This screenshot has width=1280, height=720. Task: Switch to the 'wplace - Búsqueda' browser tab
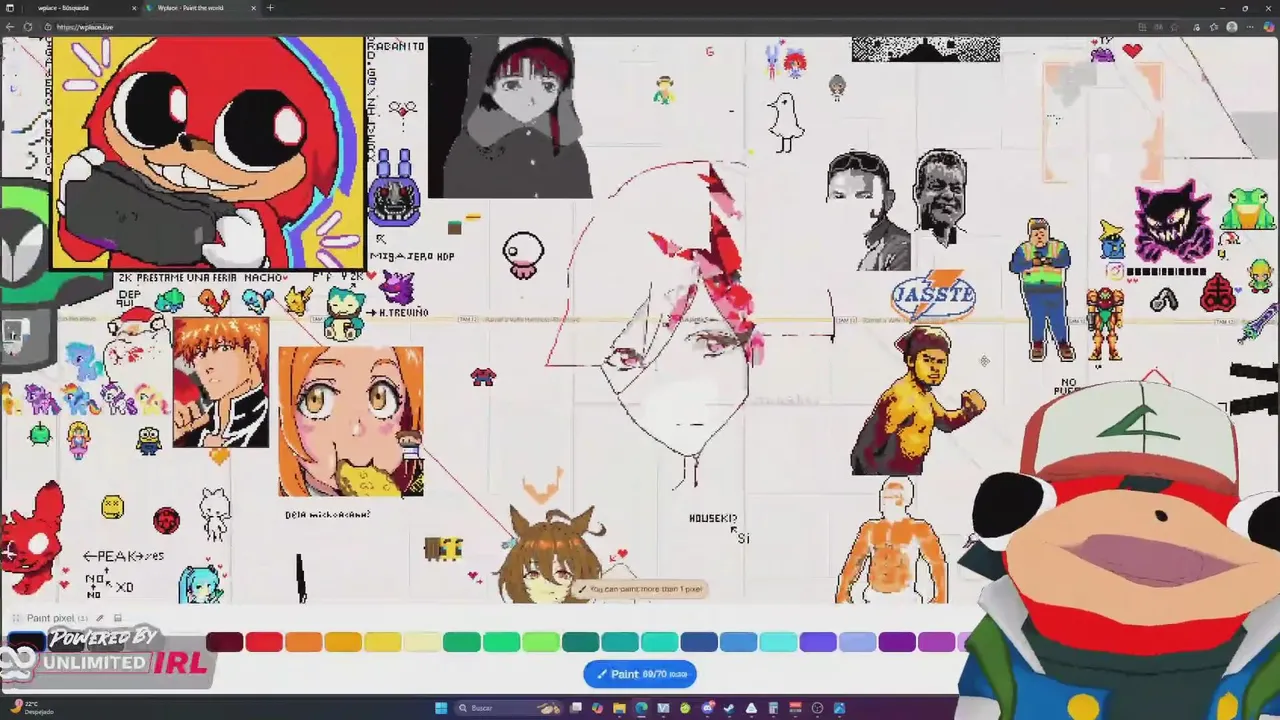(77, 8)
